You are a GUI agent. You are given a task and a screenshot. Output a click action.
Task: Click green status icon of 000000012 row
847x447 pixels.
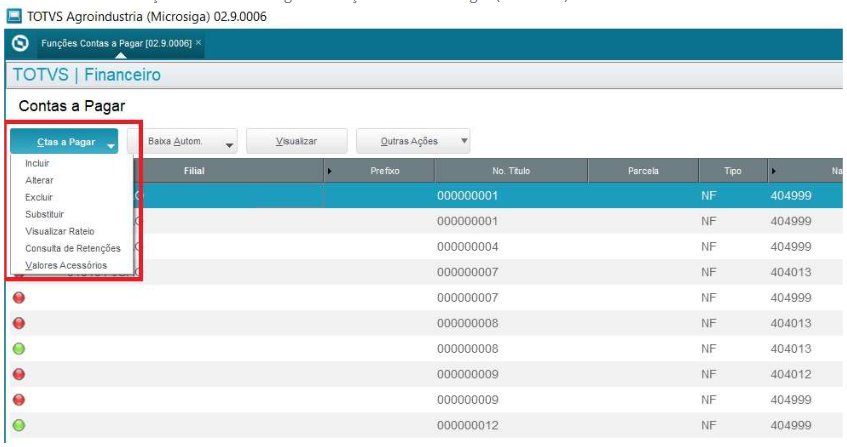[x=19, y=425]
